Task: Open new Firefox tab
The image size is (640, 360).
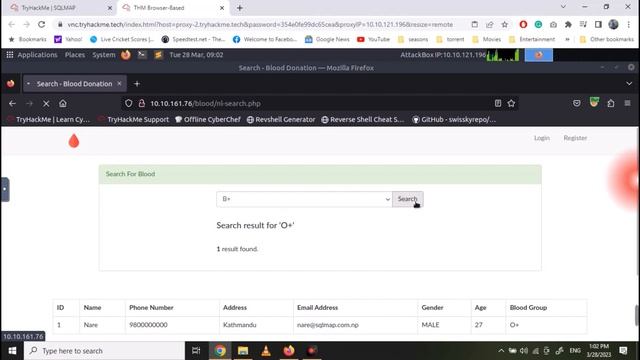Action: pyautogui.click(x=137, y=84)
